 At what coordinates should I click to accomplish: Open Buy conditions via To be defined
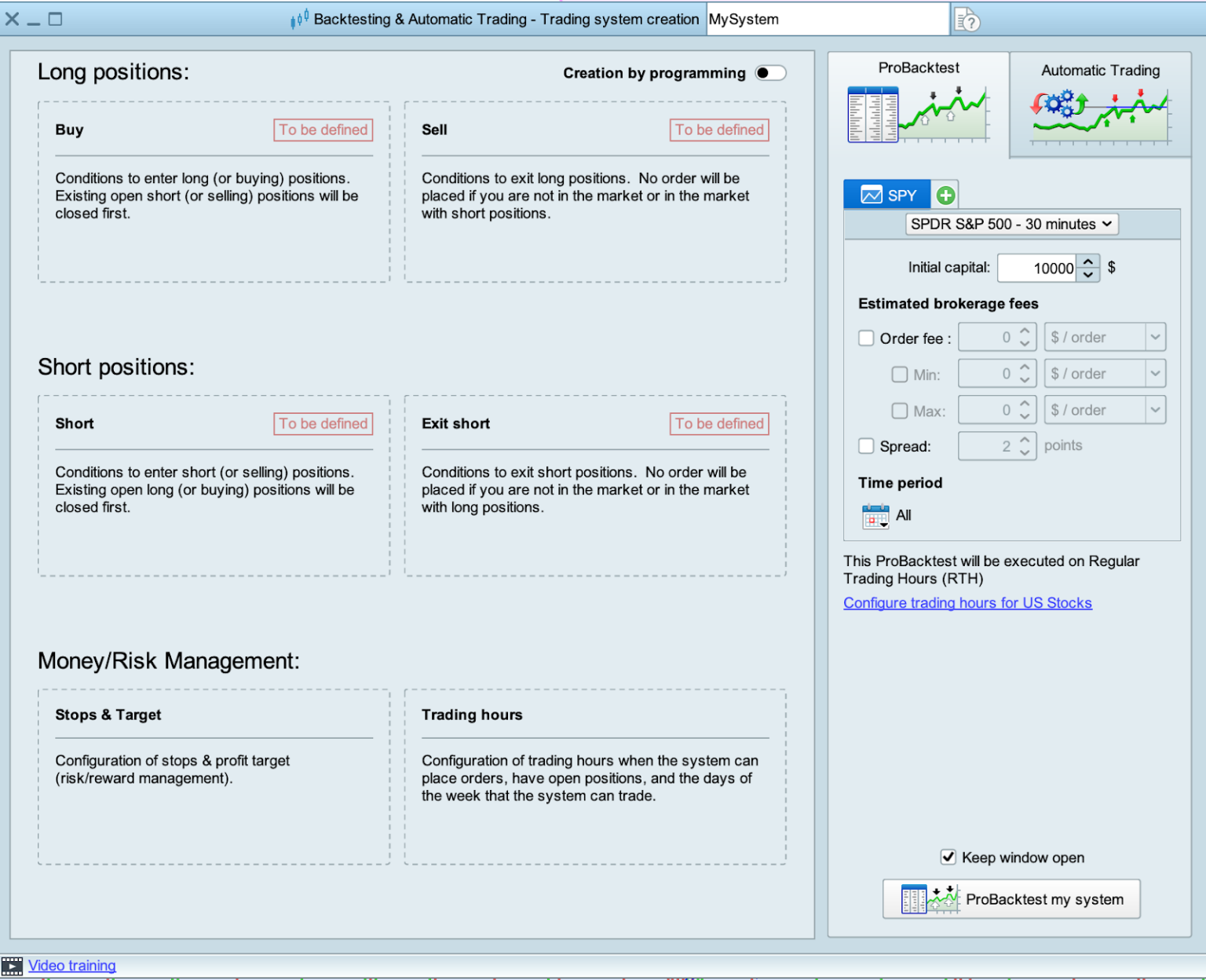pyautogui.click(x=323, y=130)
